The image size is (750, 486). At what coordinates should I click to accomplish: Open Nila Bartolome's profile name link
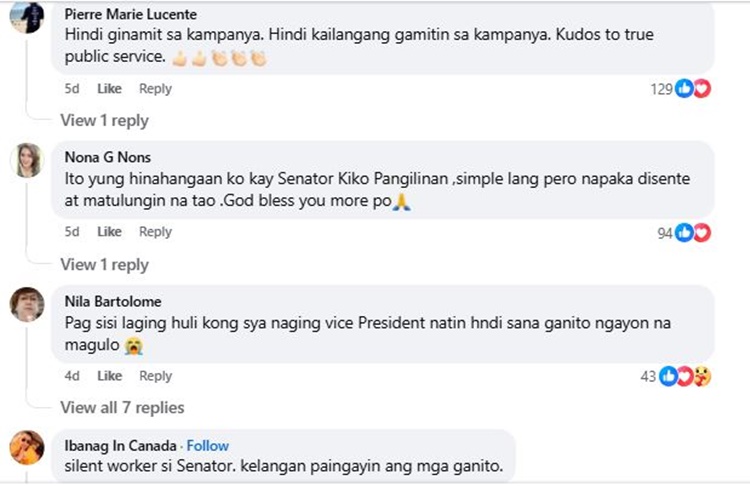pos(112,301)
